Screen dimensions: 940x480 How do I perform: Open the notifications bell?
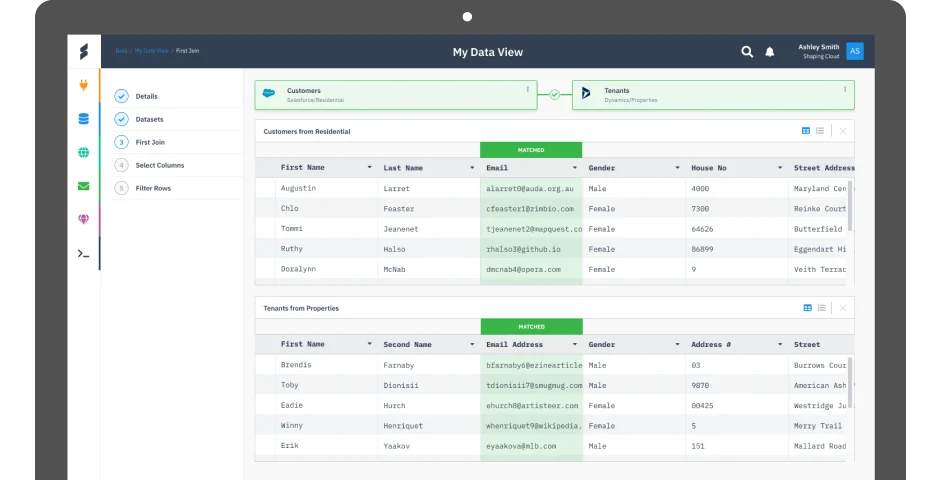coord(770,52)
